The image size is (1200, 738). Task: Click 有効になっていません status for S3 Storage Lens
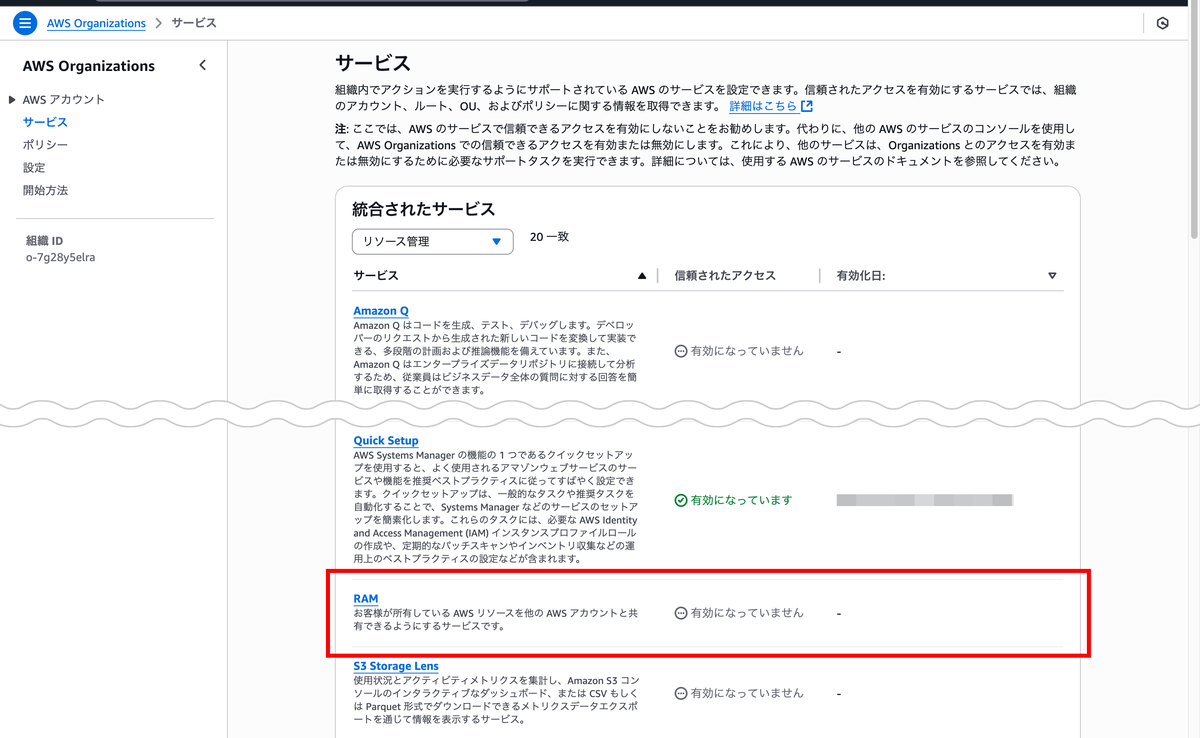[747, 693]
